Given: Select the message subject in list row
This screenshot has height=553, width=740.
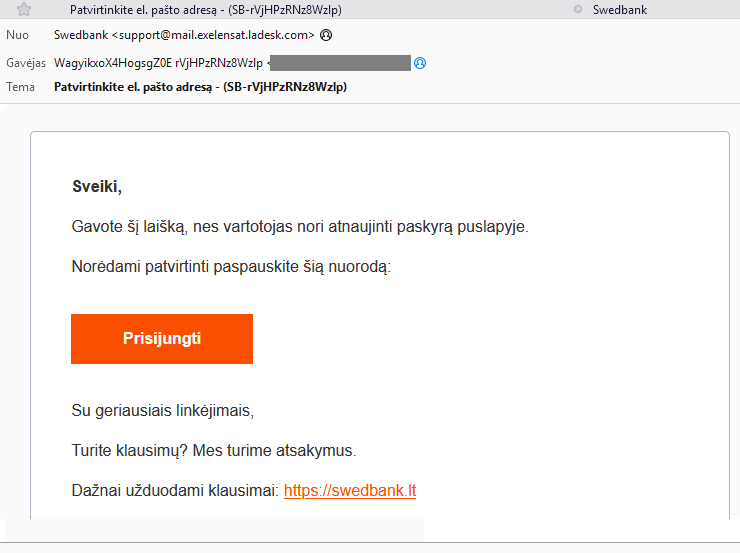Looking at the screenshot, I should 206,10.
